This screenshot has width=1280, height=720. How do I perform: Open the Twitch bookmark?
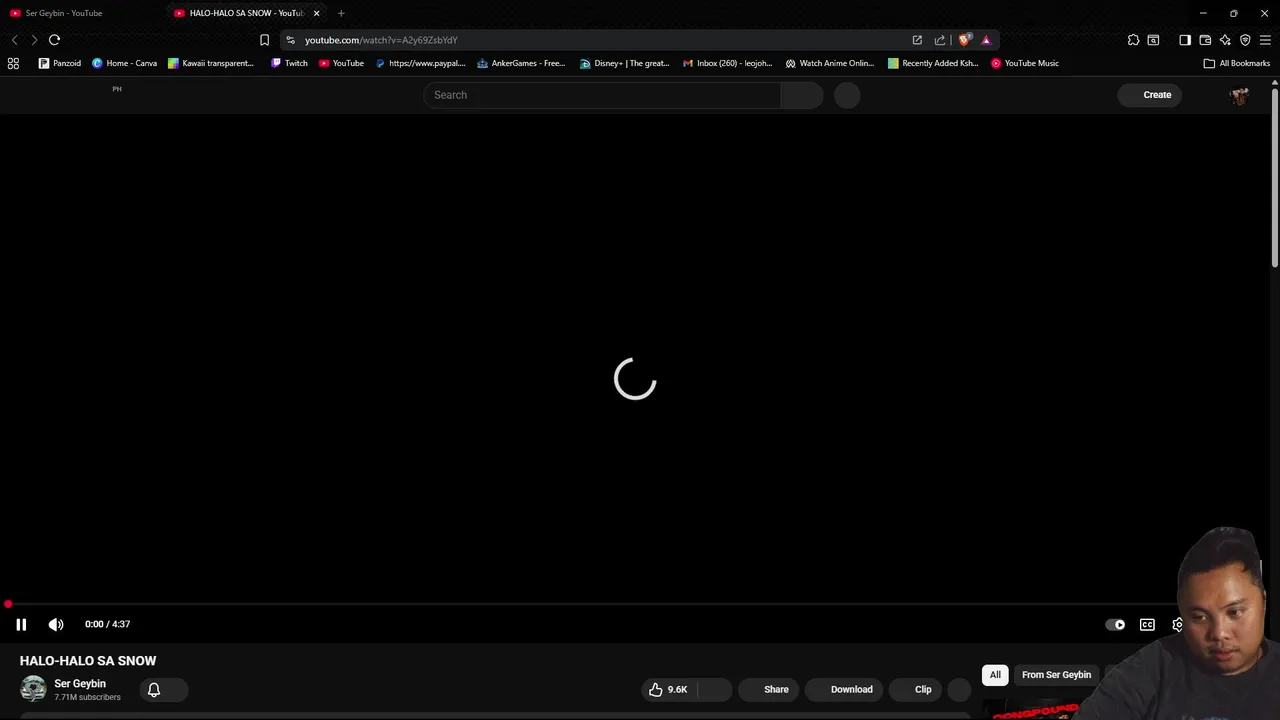(290, 63)
